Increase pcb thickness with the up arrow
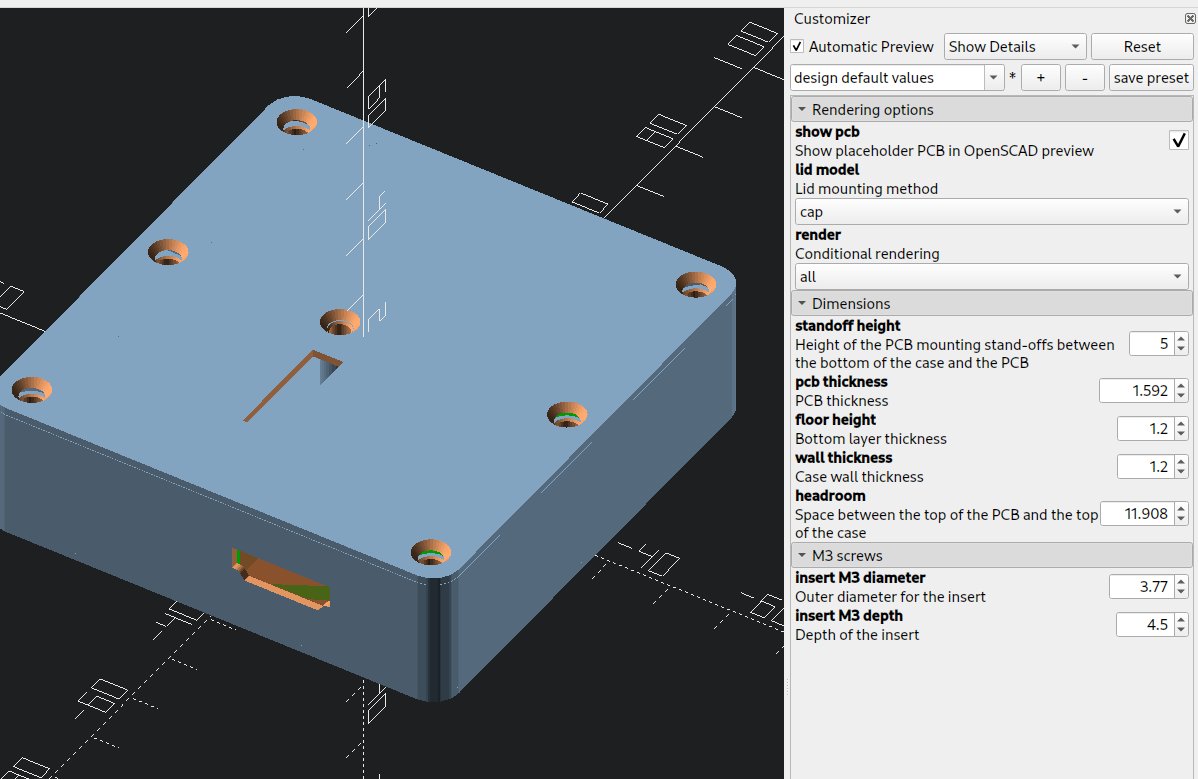 (1181, 385)
